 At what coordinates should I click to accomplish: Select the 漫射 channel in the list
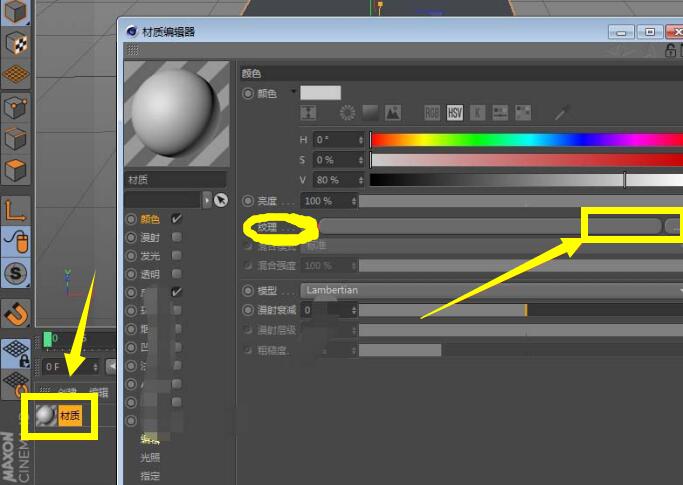point(150,237)
